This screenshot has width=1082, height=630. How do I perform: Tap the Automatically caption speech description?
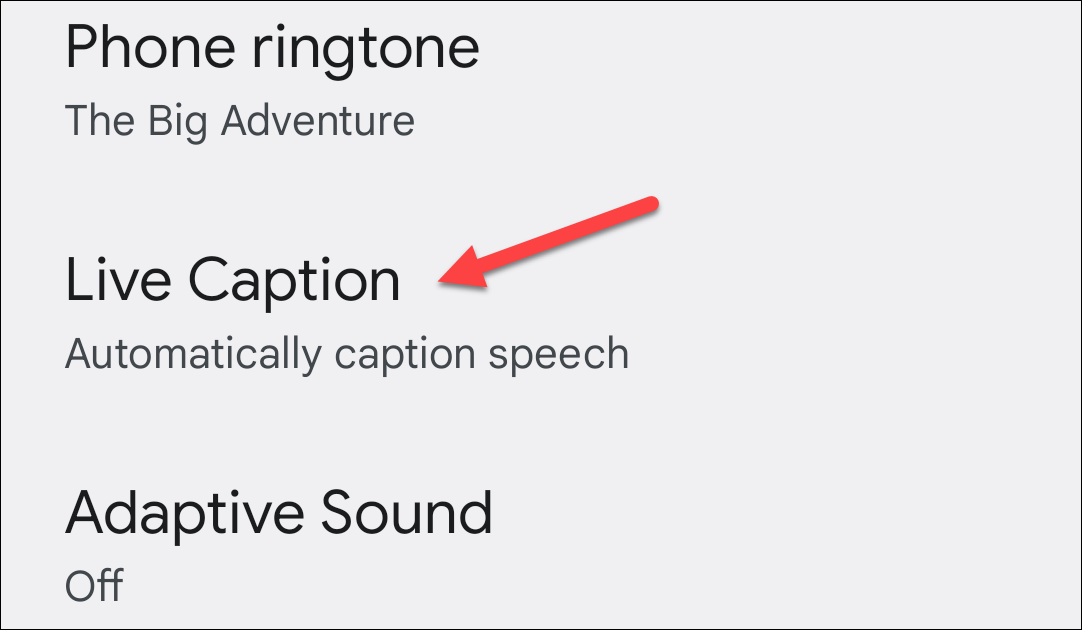coord(346,354)
